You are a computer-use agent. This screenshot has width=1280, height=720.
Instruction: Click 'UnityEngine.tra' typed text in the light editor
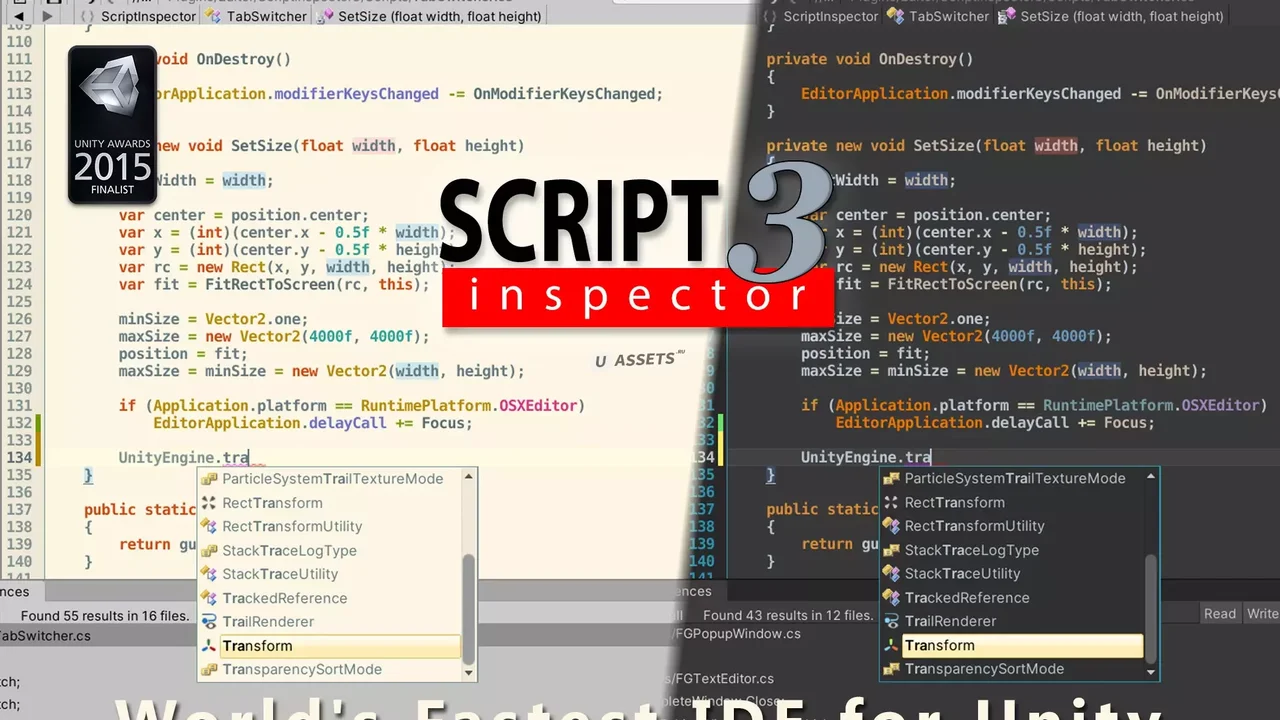184,458
